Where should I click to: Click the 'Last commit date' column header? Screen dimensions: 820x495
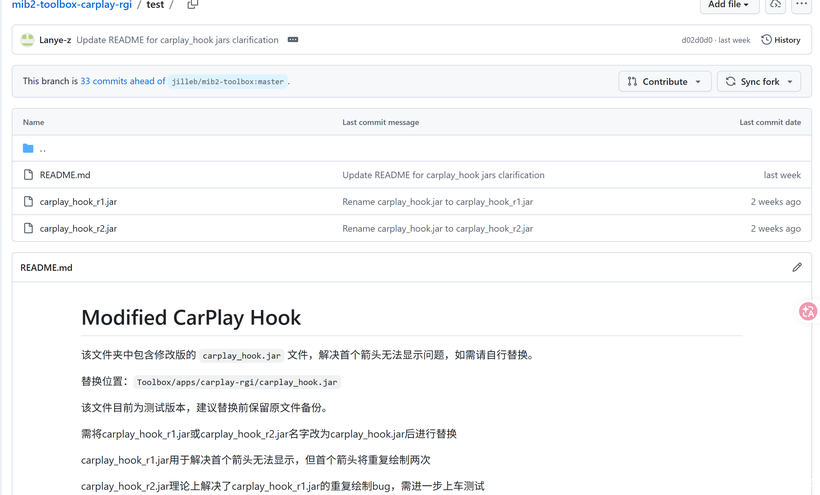pos(770,122)
